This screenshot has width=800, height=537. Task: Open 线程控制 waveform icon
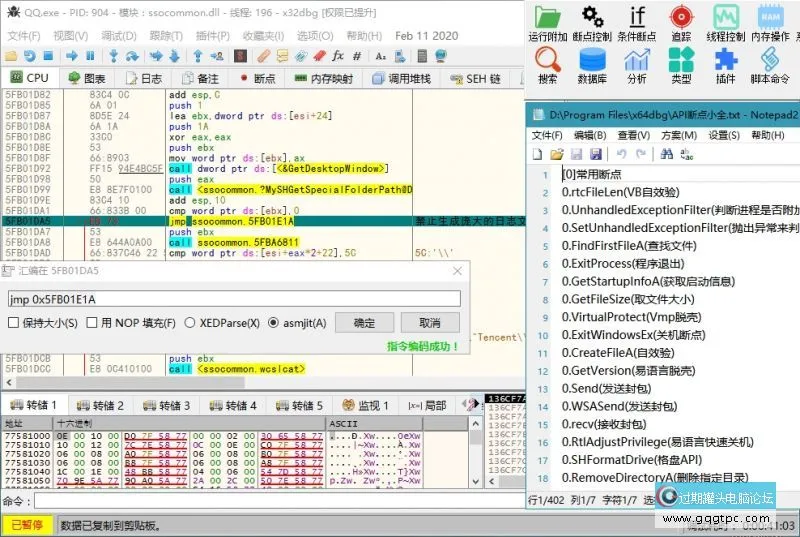tap(726, 23)
